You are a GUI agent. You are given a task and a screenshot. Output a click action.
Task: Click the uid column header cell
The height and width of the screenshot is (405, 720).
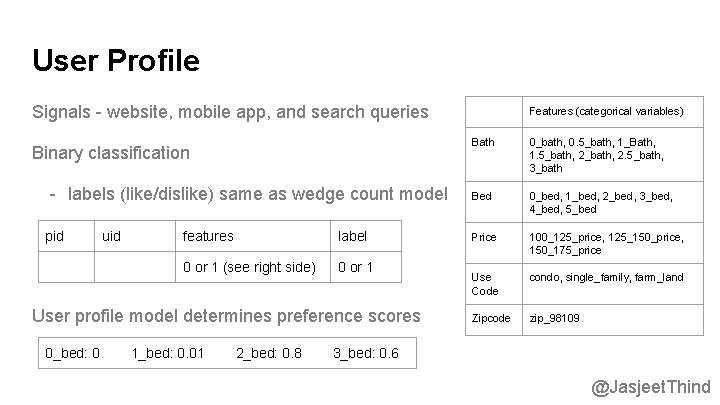pyautogui.click(x=135, y=236)
